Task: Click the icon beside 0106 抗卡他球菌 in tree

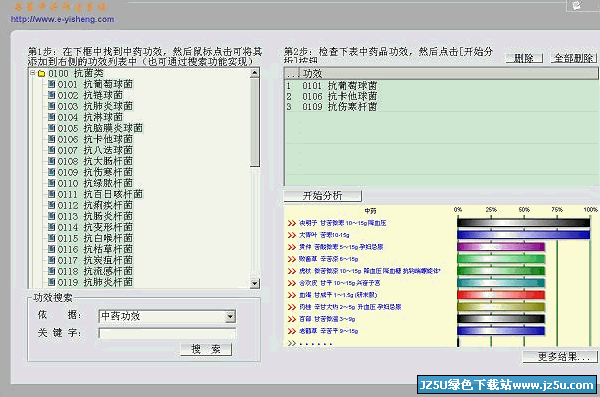Action: (x=52, y=139)
